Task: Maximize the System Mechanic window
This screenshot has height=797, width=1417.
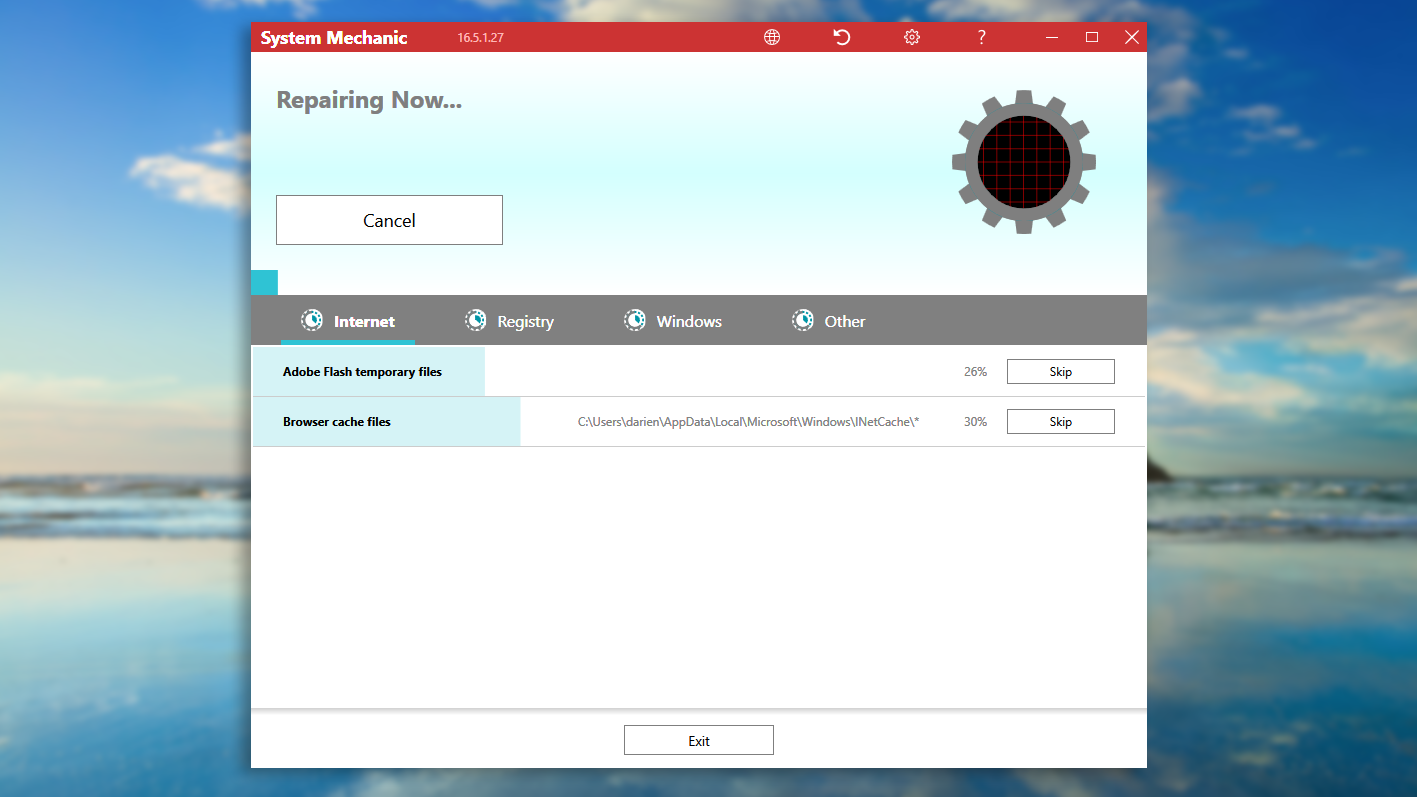Action: (1092, 37)
